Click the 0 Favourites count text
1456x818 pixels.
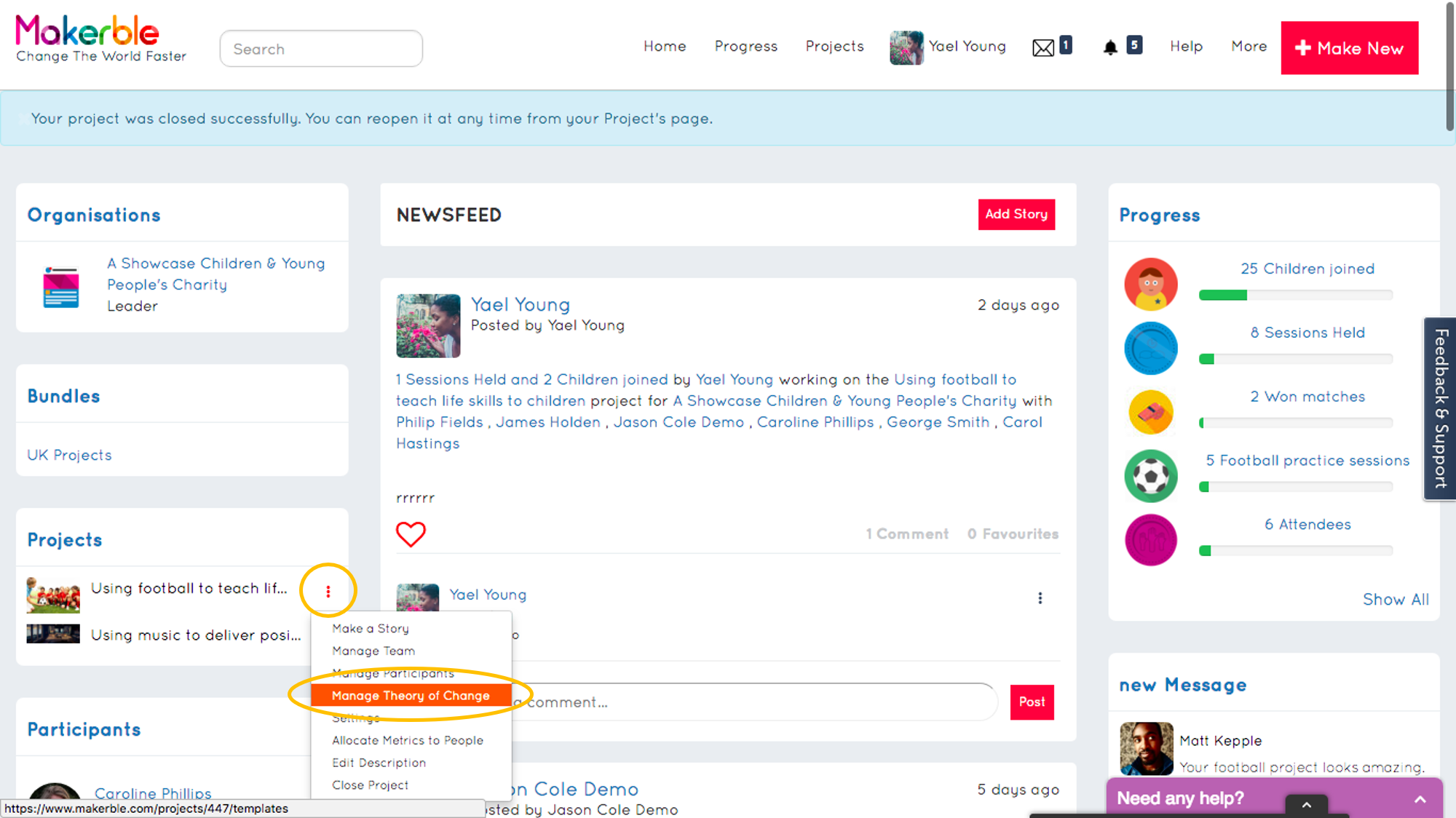(1013, 533)
